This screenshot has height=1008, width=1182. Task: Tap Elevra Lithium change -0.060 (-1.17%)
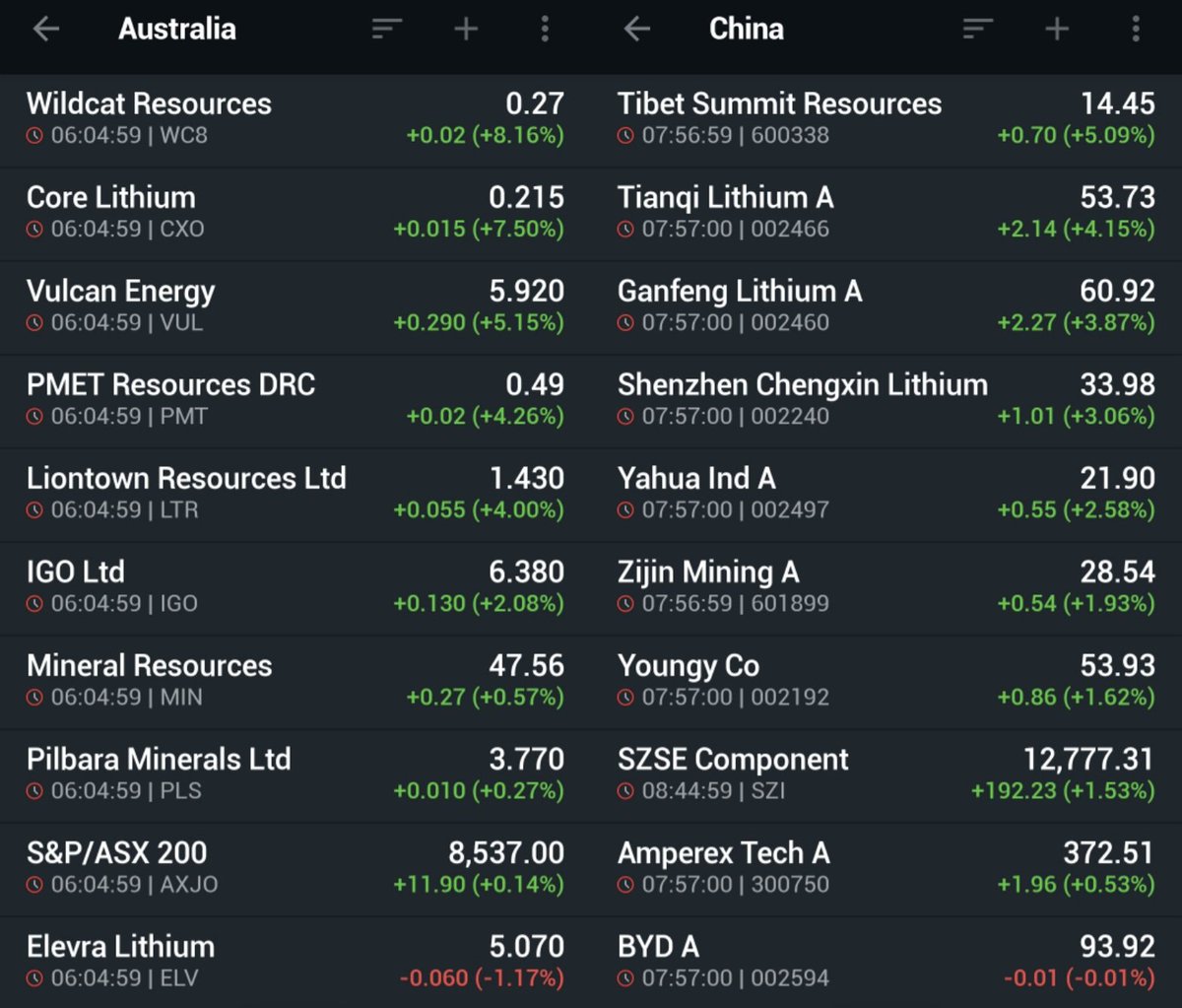click(482, 978)
